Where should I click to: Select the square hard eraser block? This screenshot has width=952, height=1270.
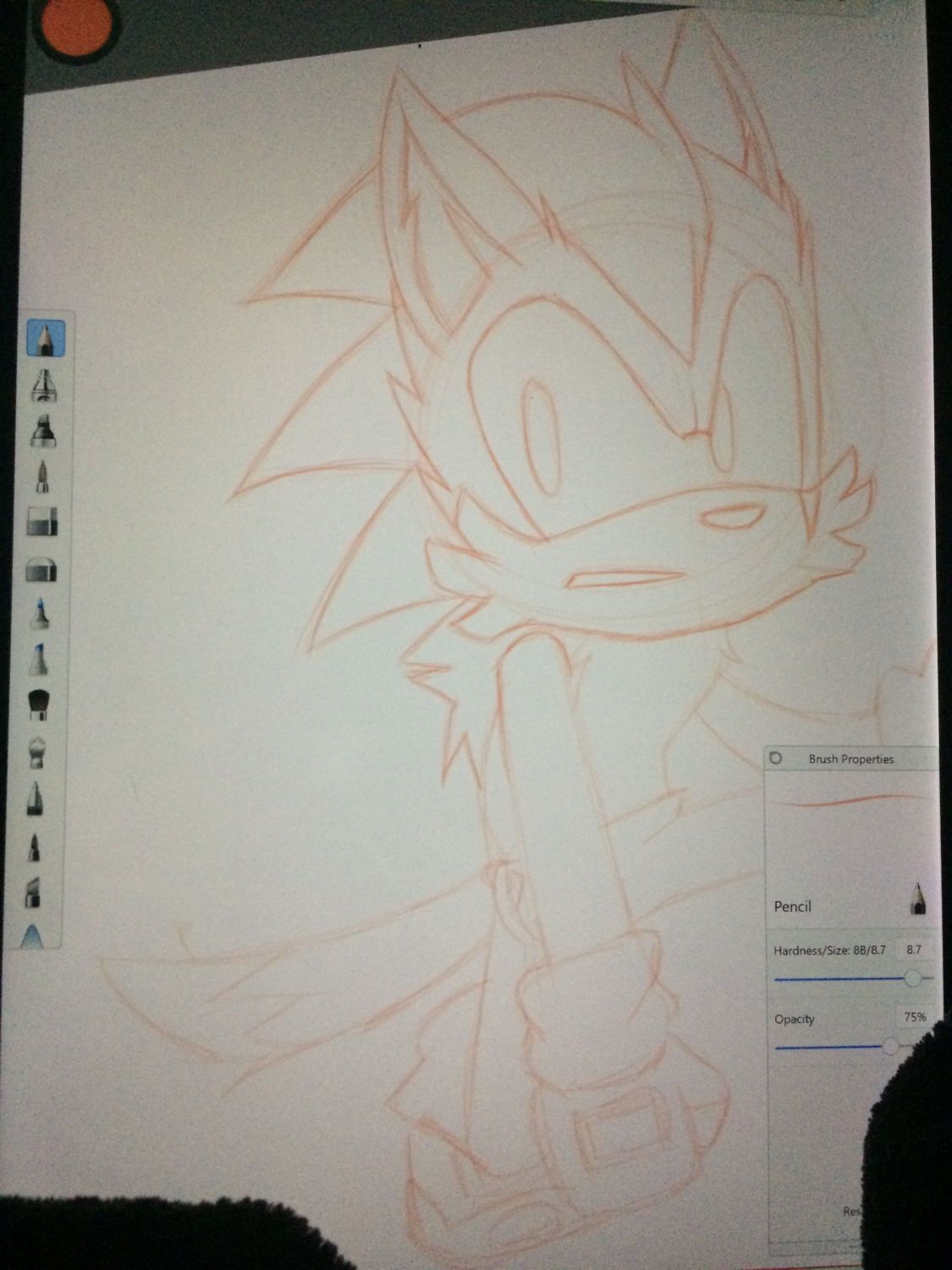[42, 522]
